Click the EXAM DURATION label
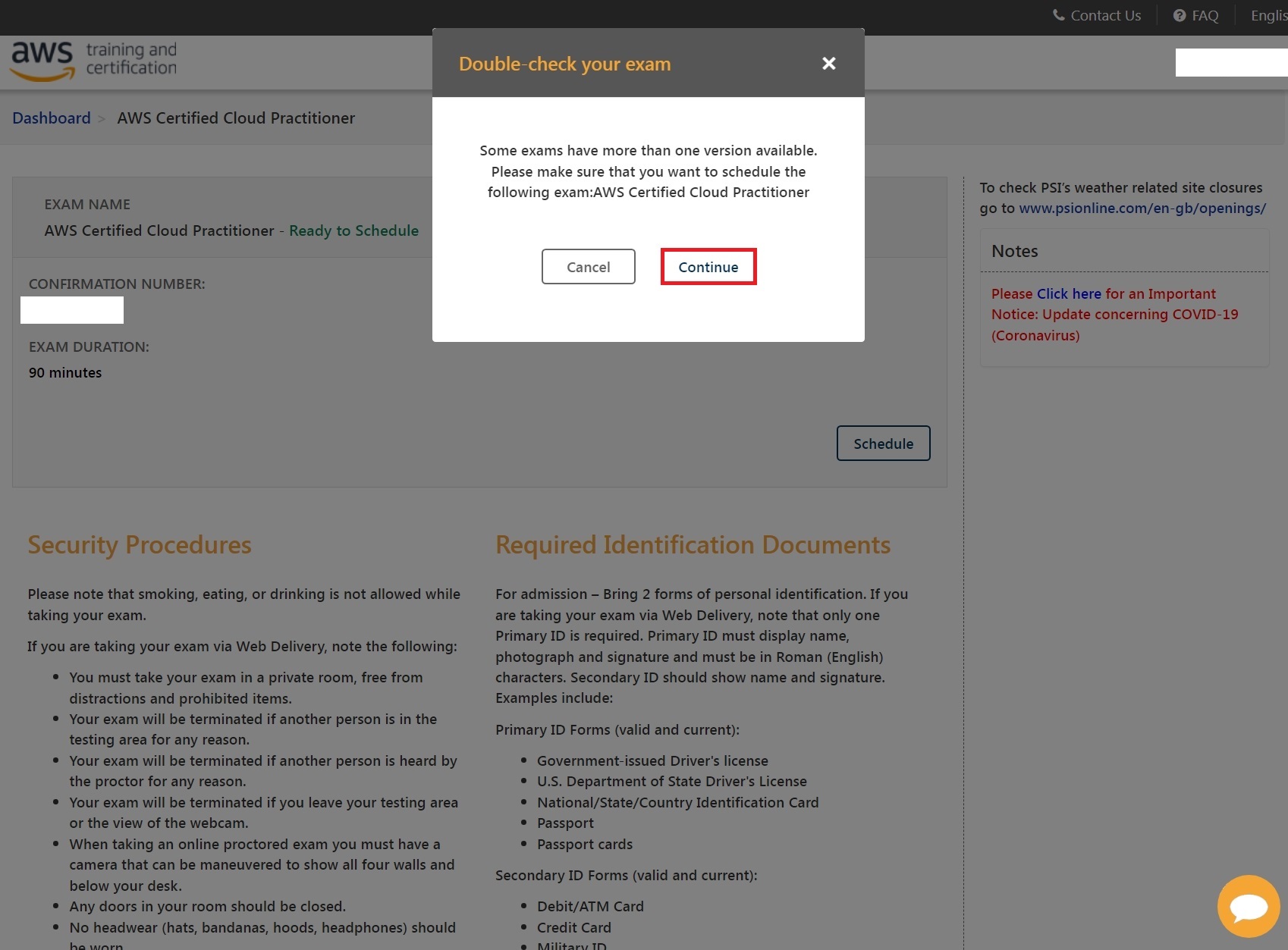 (x=89, y=346)
